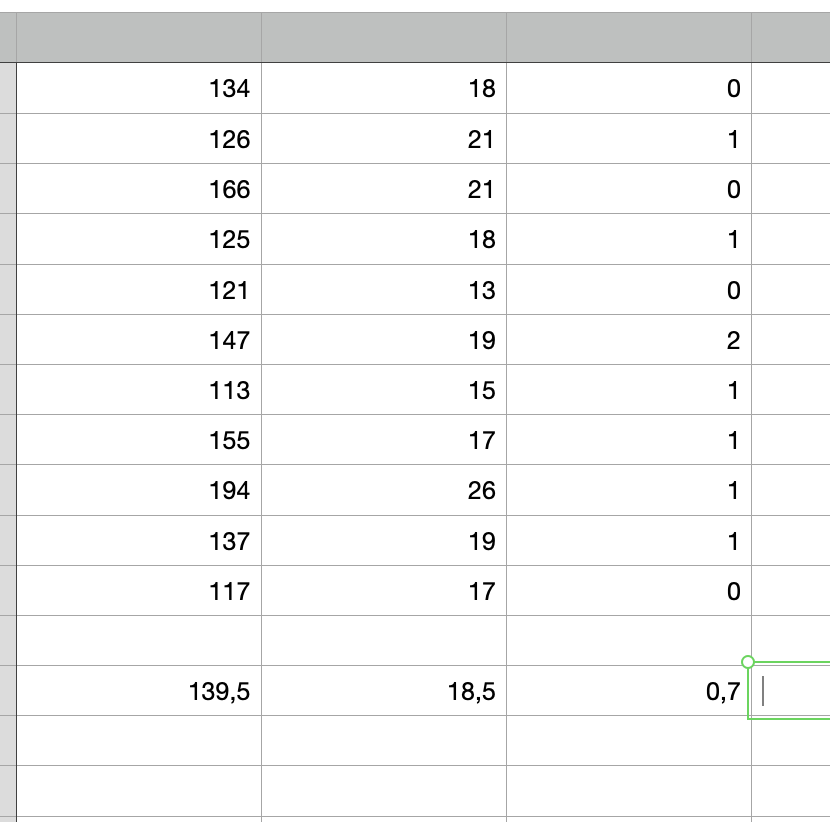This screenshot has width=830, height=822.
Task: Click the cell containing 13
Action: point(384,290)
